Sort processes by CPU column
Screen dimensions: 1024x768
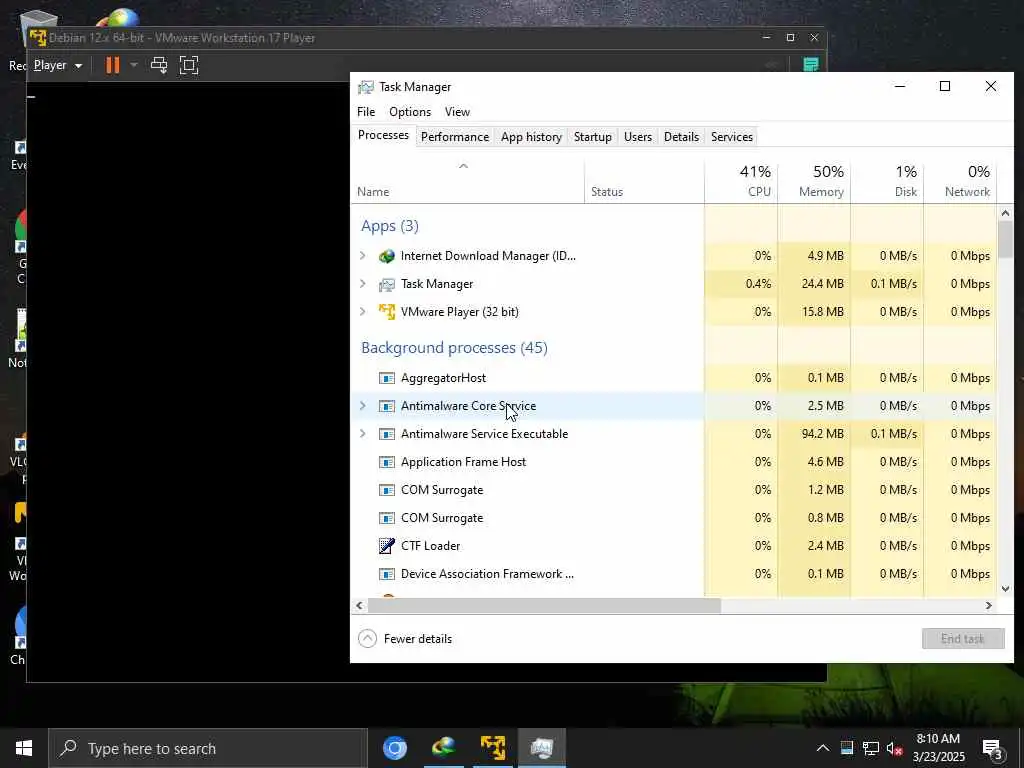click(x=741, y=182)
